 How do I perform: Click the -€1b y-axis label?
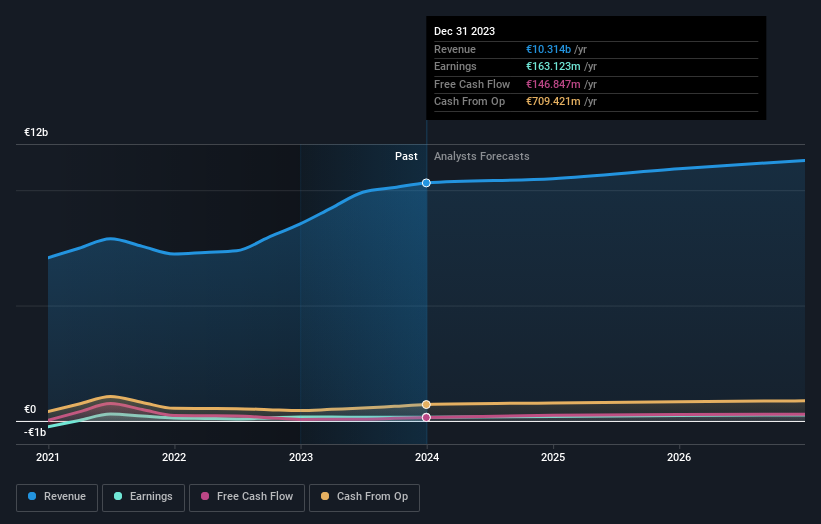(x=35, y=432)
